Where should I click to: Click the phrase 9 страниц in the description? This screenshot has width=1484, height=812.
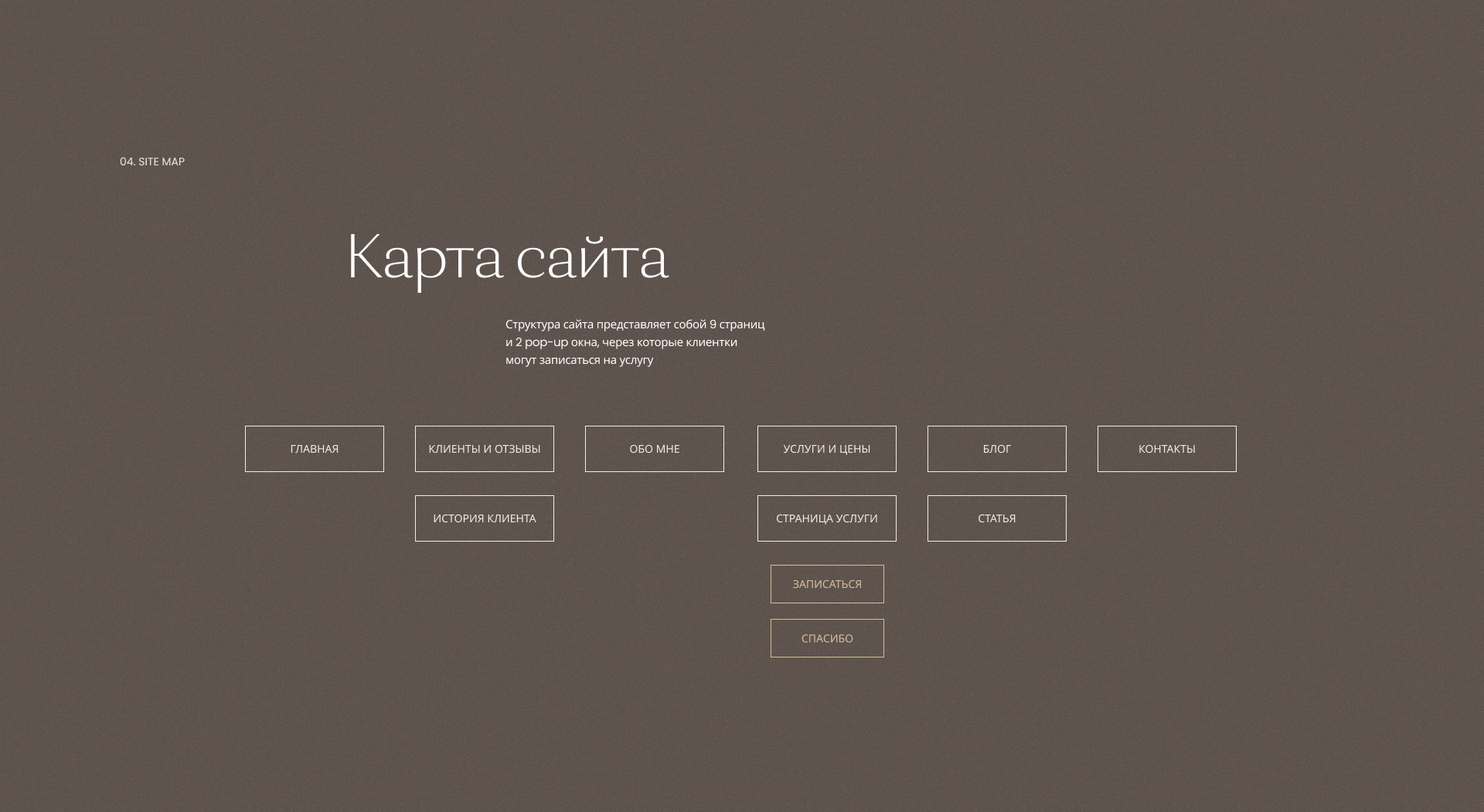point(737,324)
